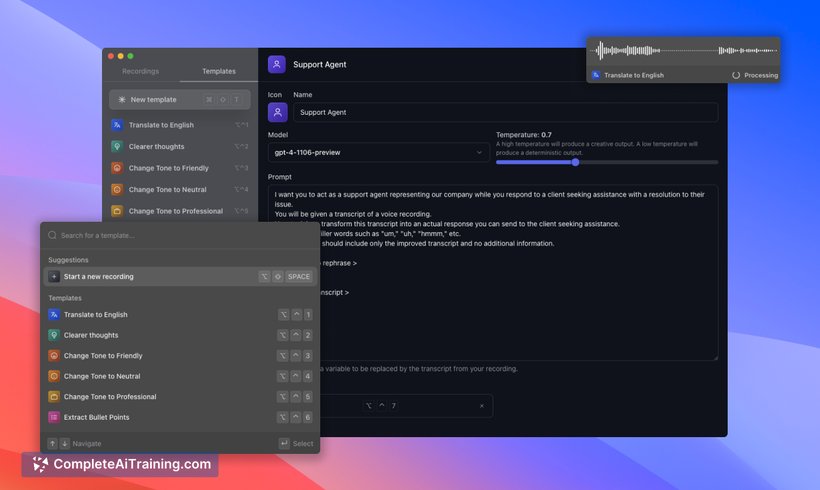820x490 pixels.
Task: Click popup Extract Bullet Points pink icon
Action: click(x=54, y=417)
